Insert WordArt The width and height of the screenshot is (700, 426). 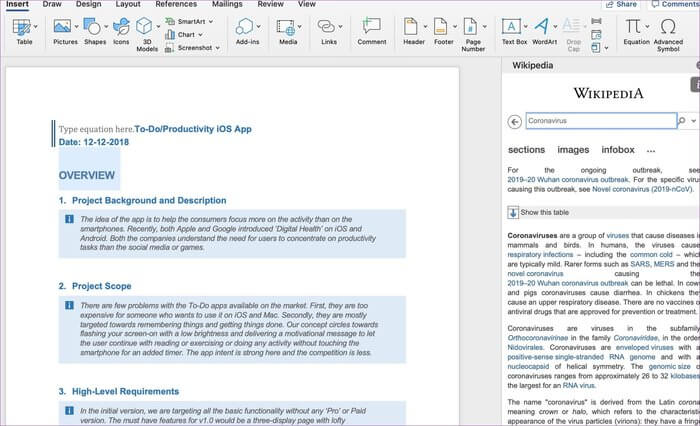point(542,31)
